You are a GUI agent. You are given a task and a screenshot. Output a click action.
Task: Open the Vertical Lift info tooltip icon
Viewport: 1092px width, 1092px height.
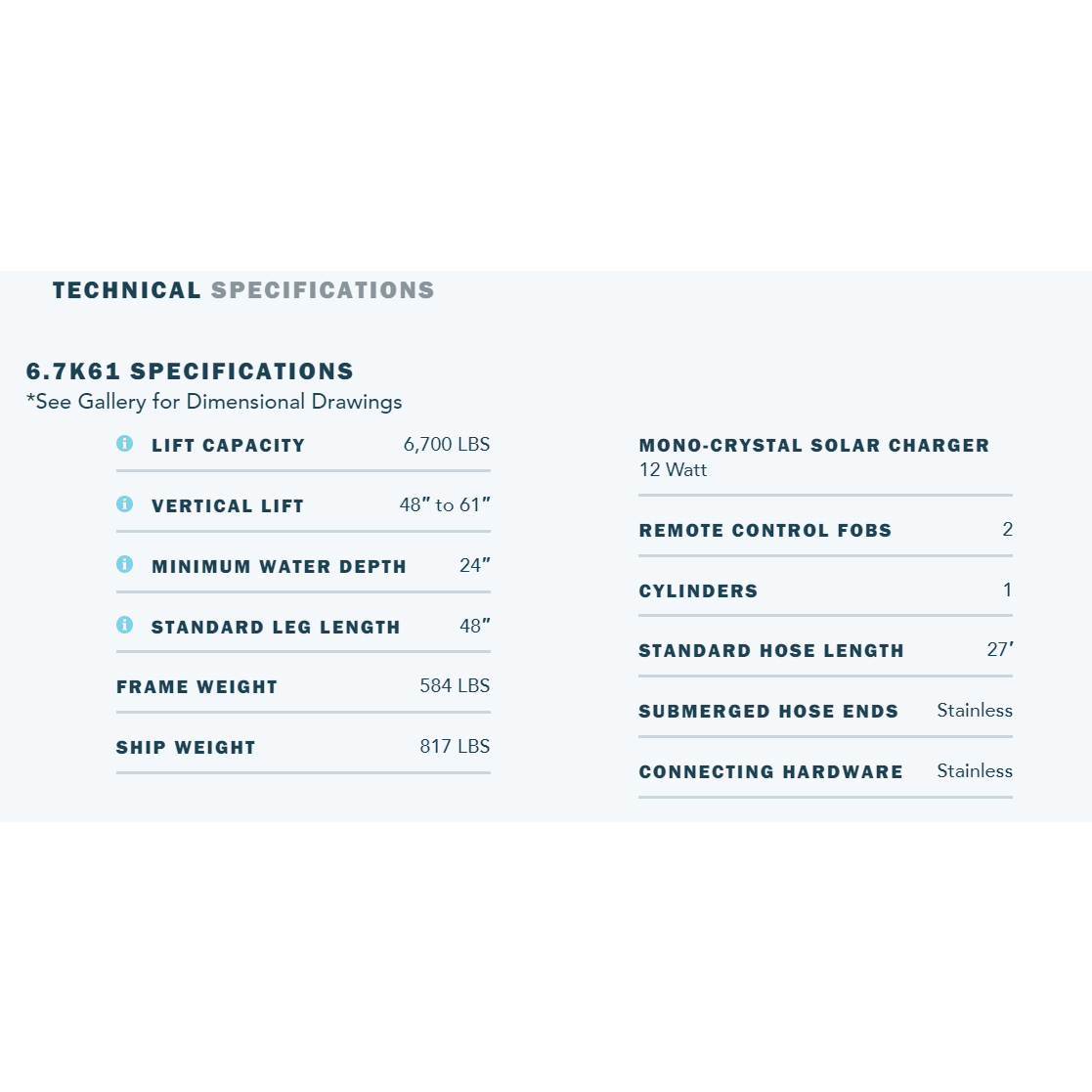tap(125, 504)
